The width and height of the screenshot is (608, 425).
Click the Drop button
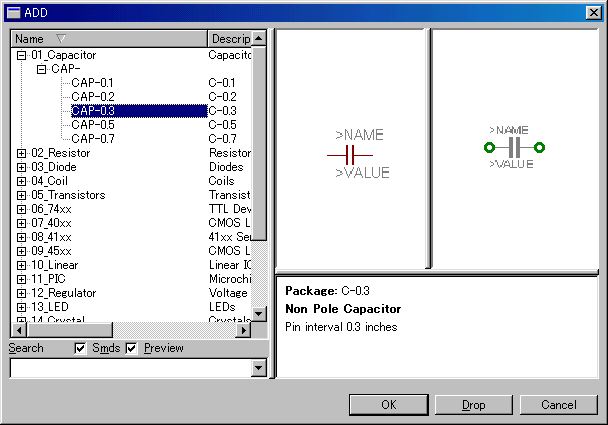(x=473, y=405)
